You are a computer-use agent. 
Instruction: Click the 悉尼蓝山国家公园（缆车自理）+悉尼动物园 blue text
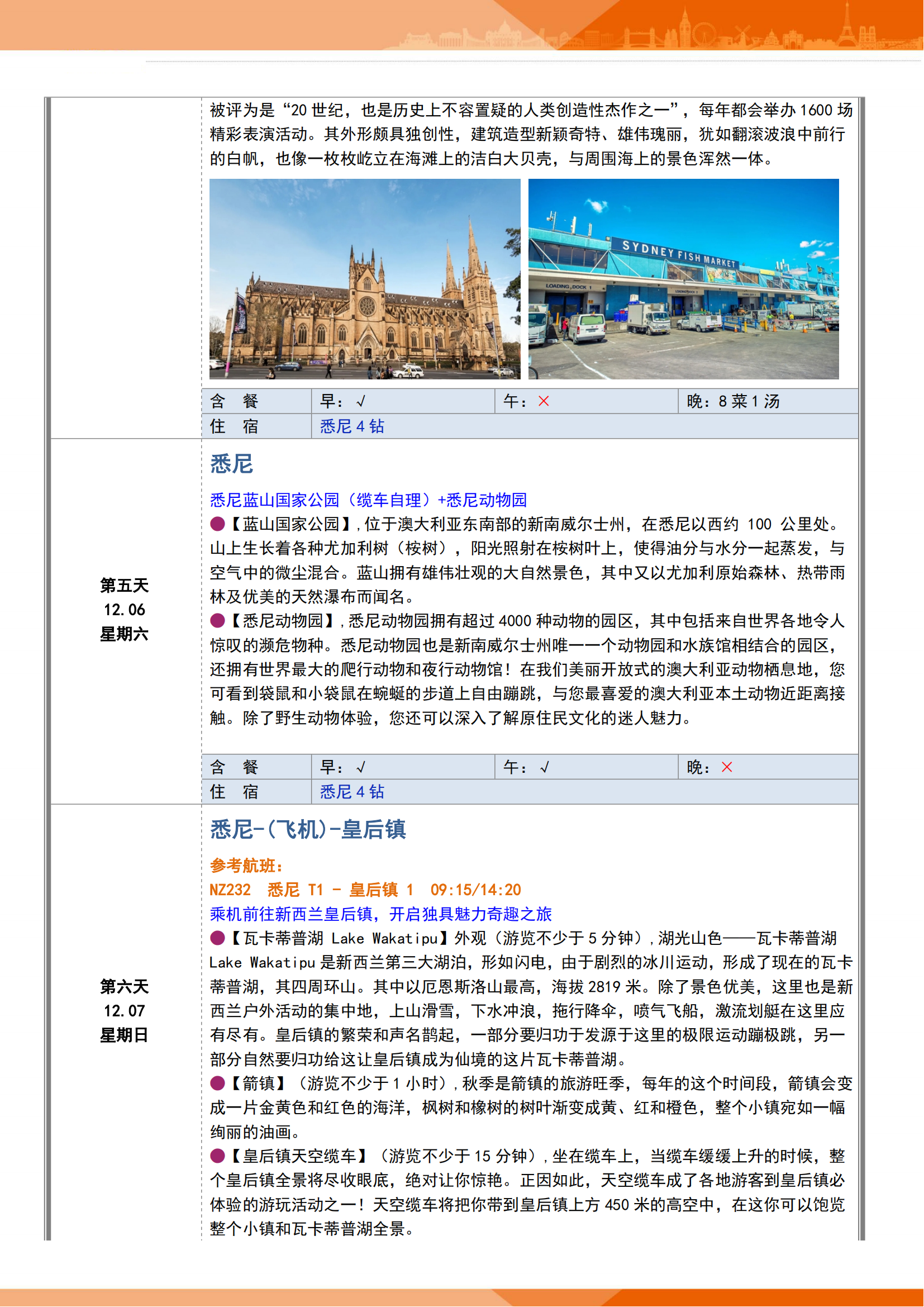[x=368, y=500]
